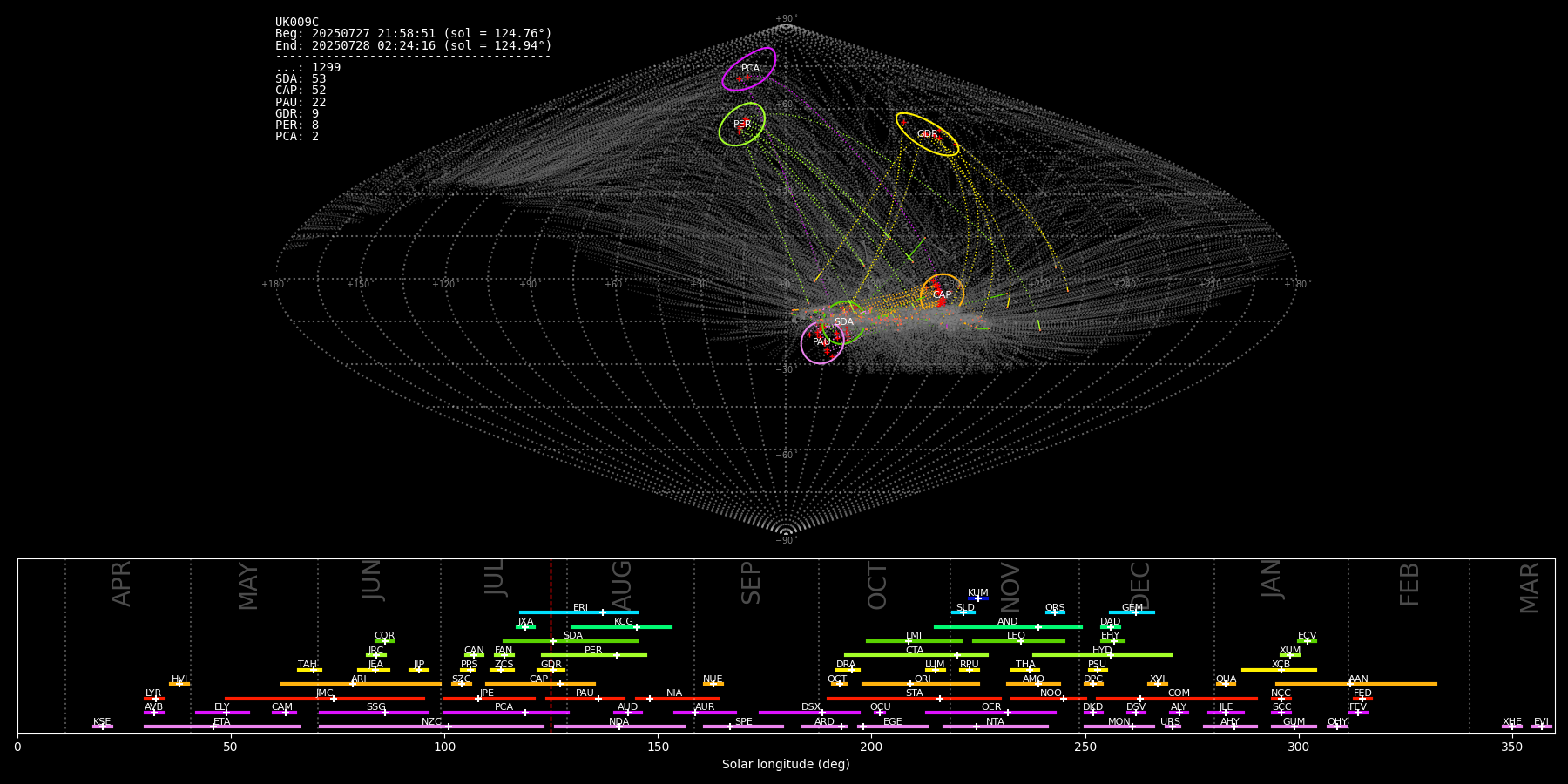
Task: Click the ERI shower bar in timeline
Action: (x=578, y=612)
